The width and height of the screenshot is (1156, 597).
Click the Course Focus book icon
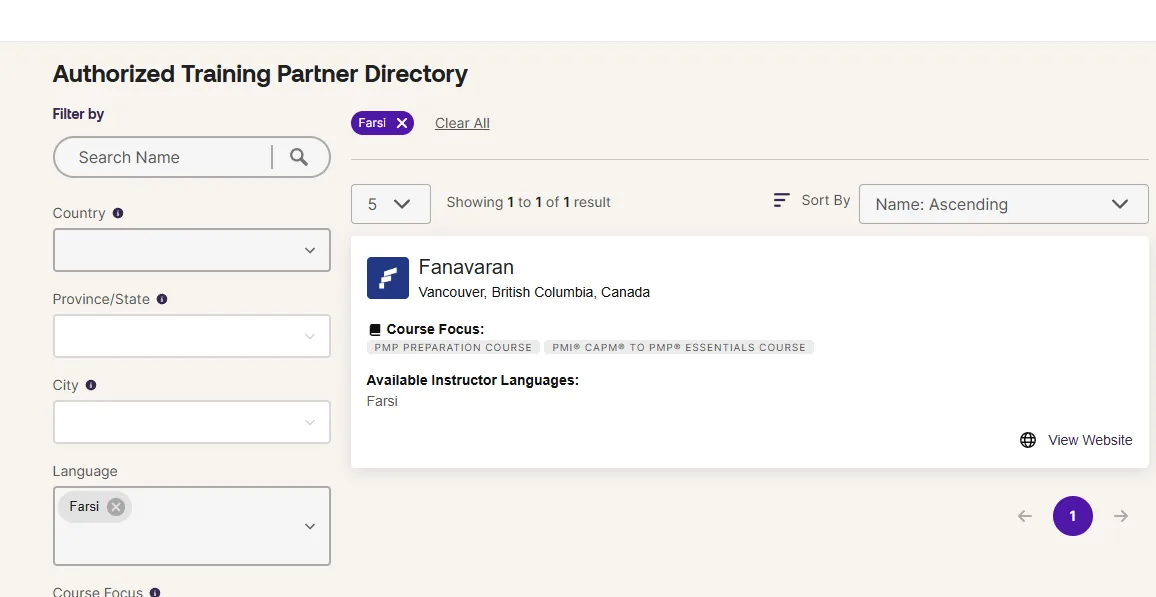click(375, 329)
